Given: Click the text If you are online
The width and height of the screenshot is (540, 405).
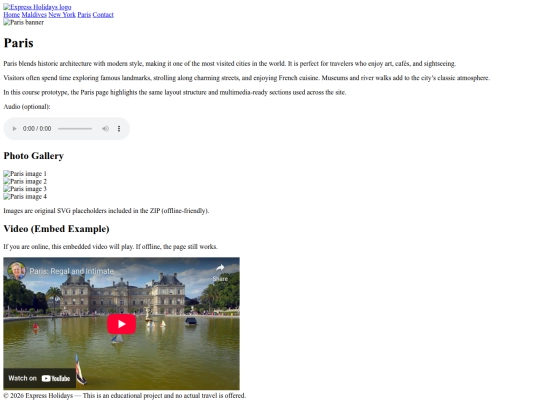Looking at the screenshot, I should (x=111, y=247).
